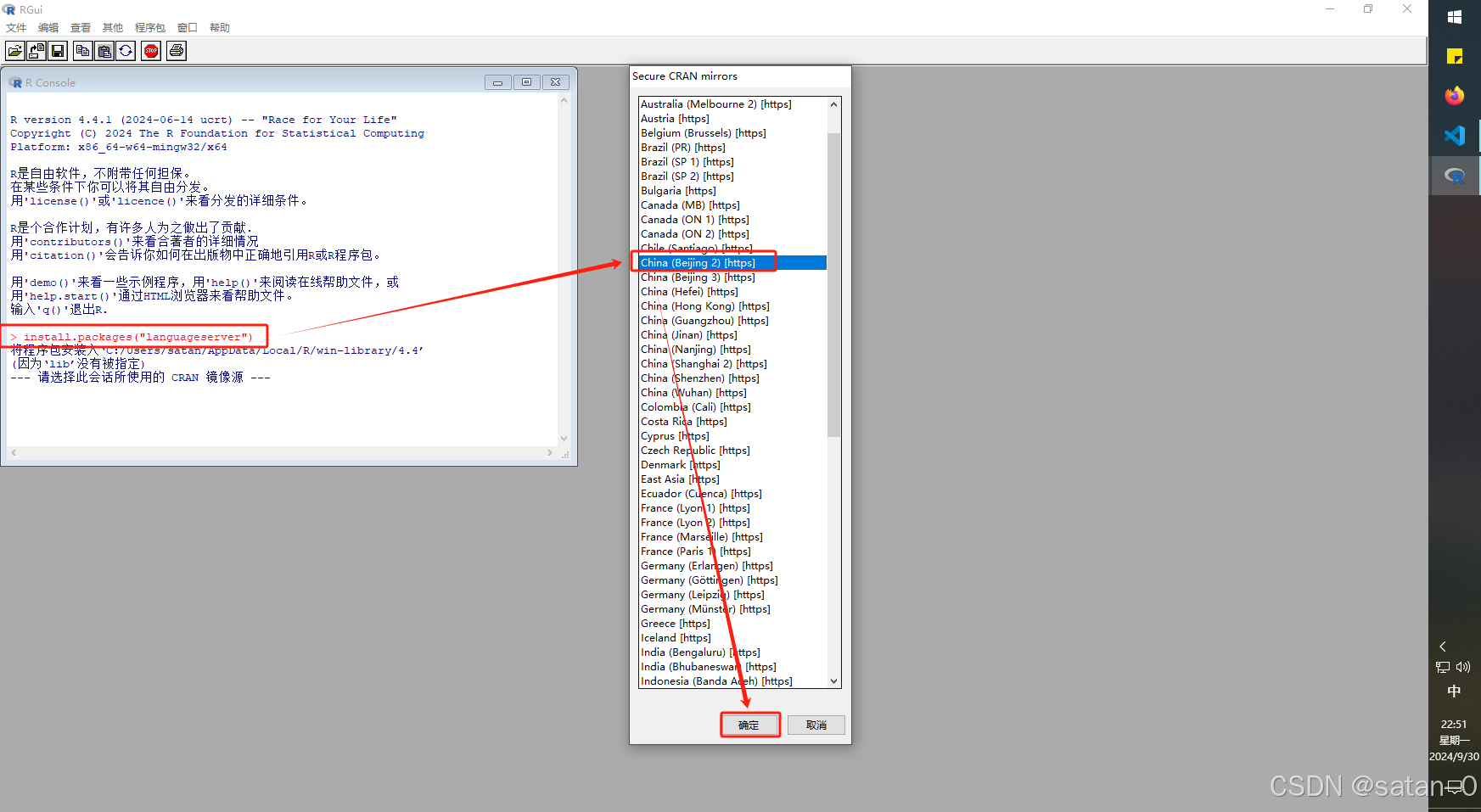The height and width of the screenshot is (812, 1481).
Task: Click the Load workspace toolbar icon
Action: tap(36, 51)
